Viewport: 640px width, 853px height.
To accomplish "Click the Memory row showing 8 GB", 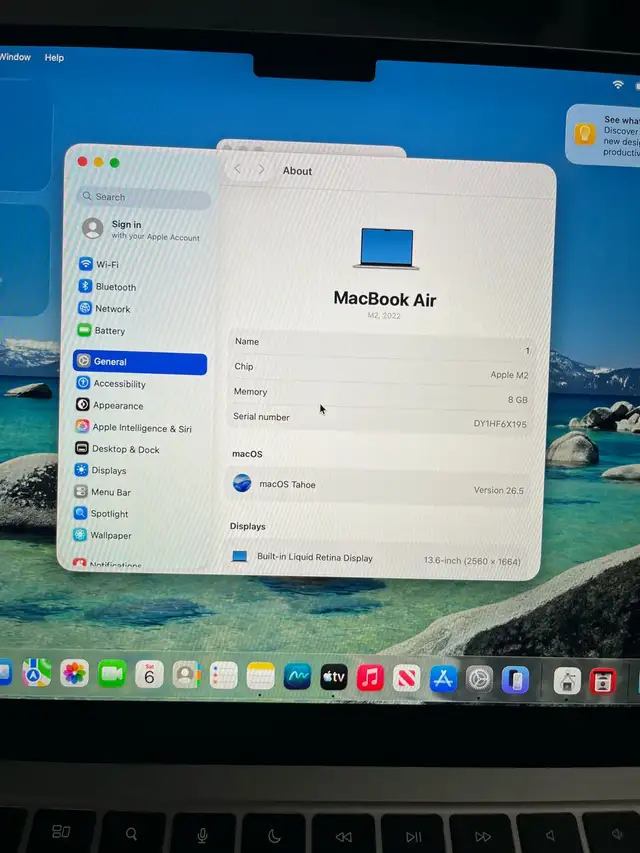I will (x=379, y=394).
